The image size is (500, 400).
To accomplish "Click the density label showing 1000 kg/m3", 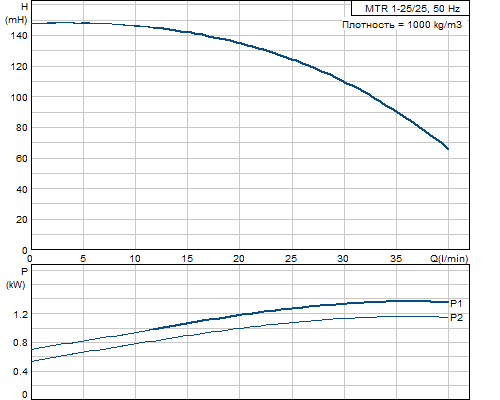I will pos(402,25).
